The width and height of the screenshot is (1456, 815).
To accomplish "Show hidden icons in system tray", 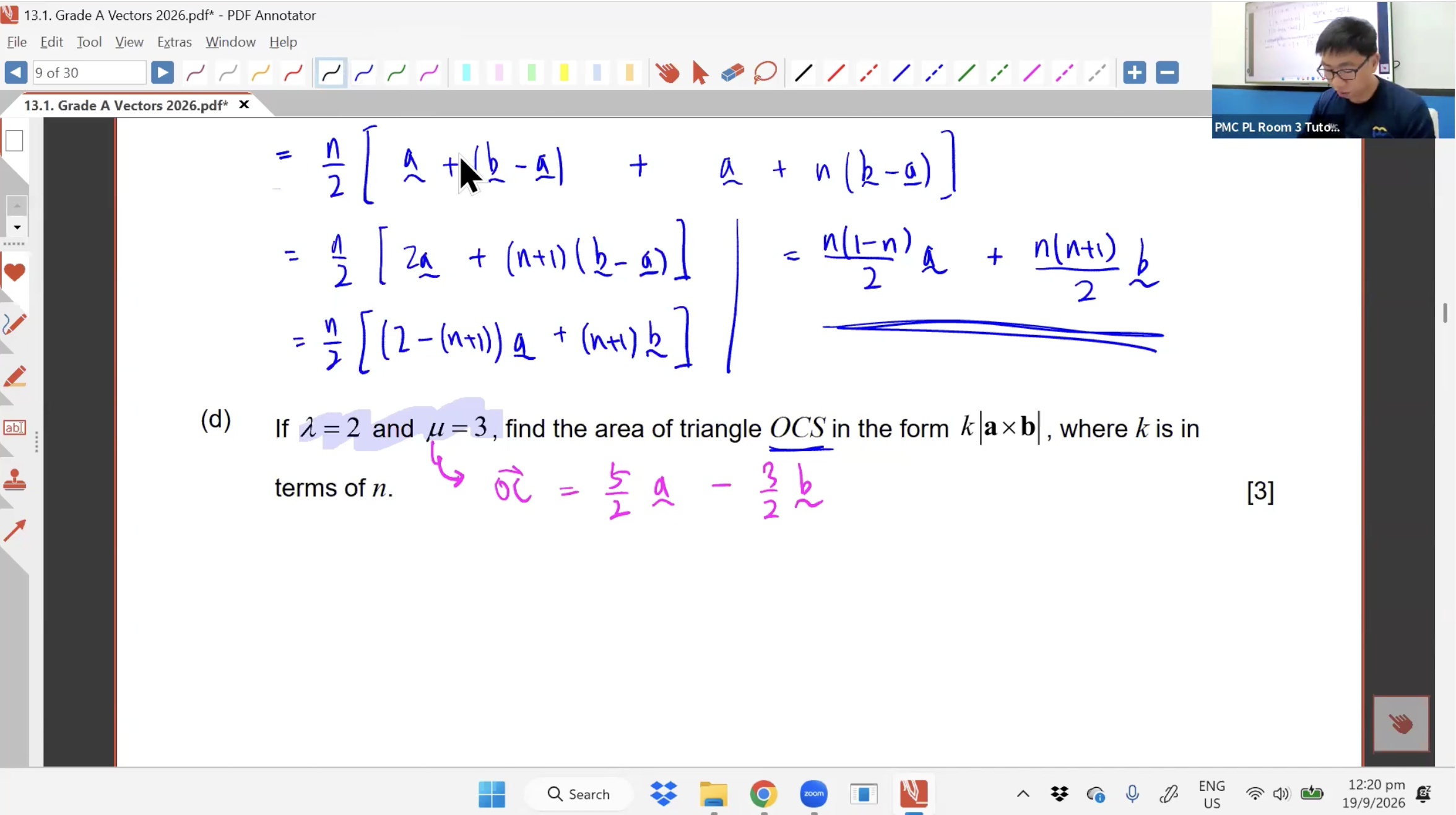I will [1023, 793].
